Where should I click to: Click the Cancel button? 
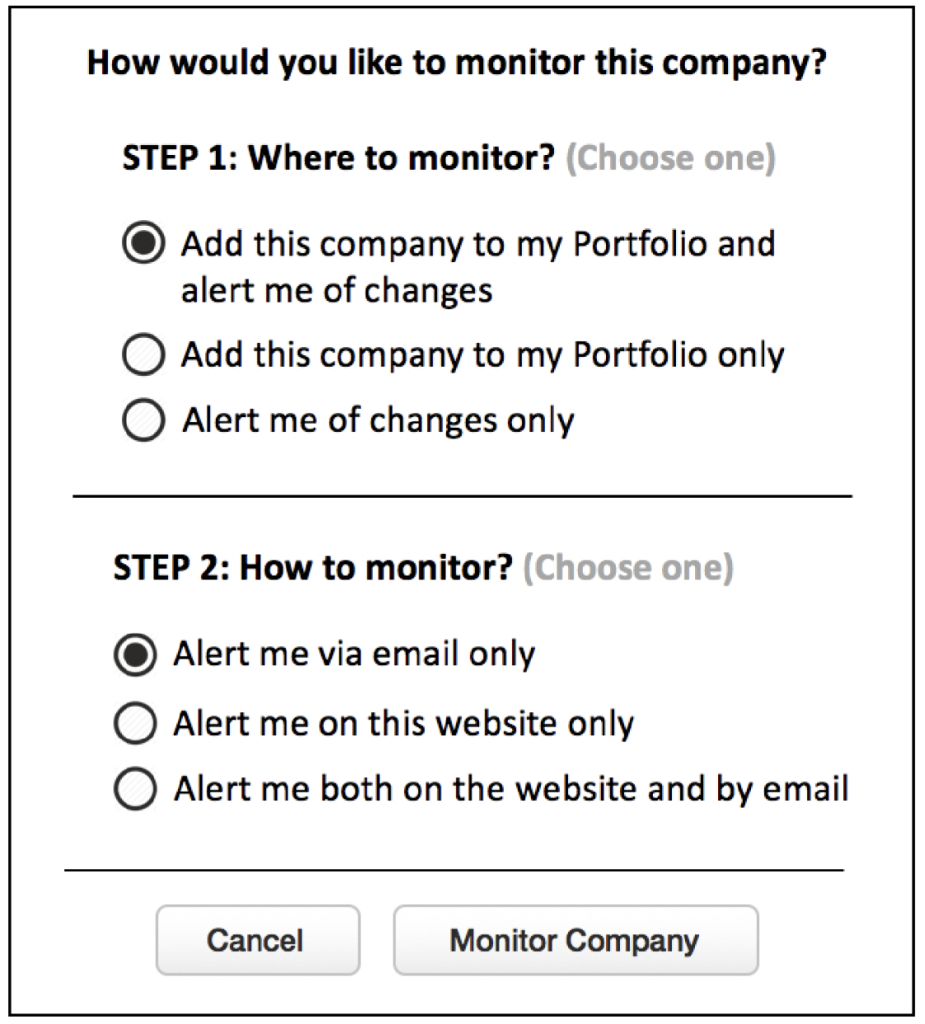[x=256, y=940]
